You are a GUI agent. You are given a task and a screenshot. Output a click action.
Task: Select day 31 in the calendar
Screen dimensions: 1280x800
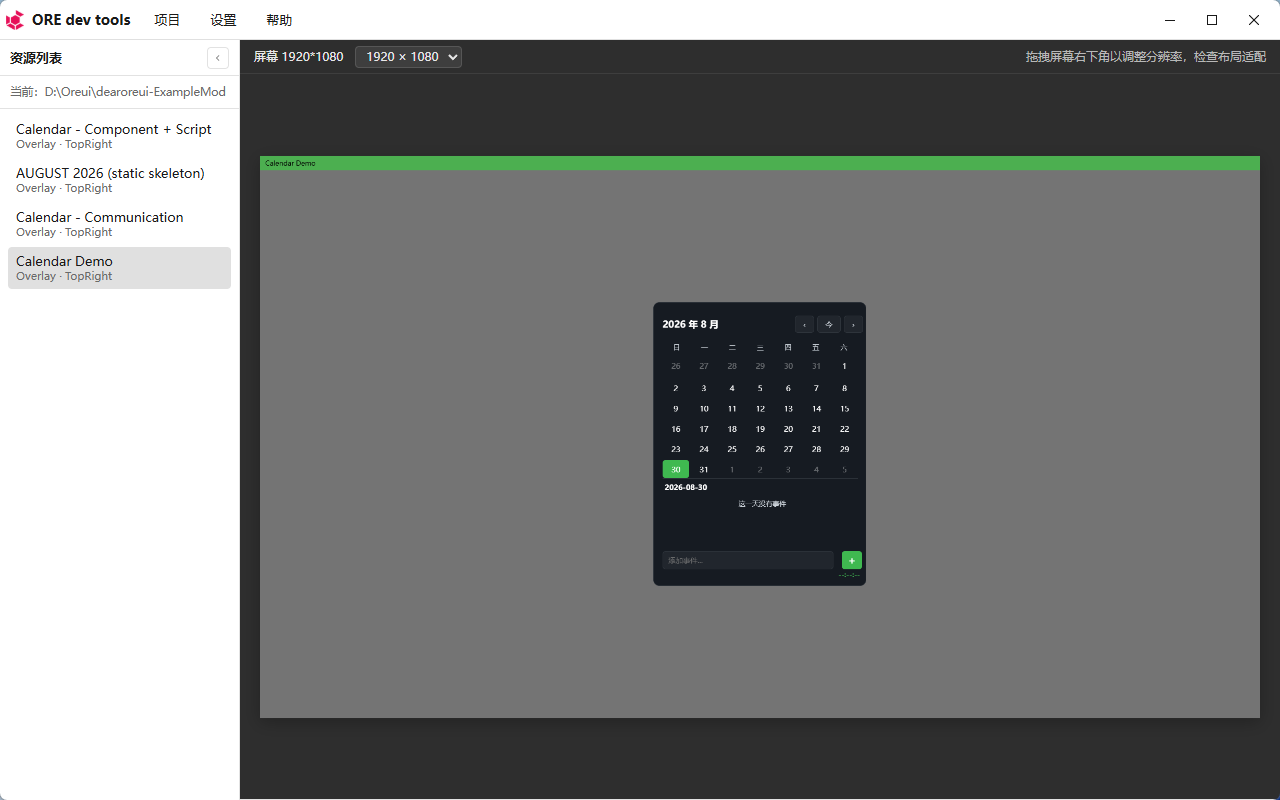tap(704, 469)
